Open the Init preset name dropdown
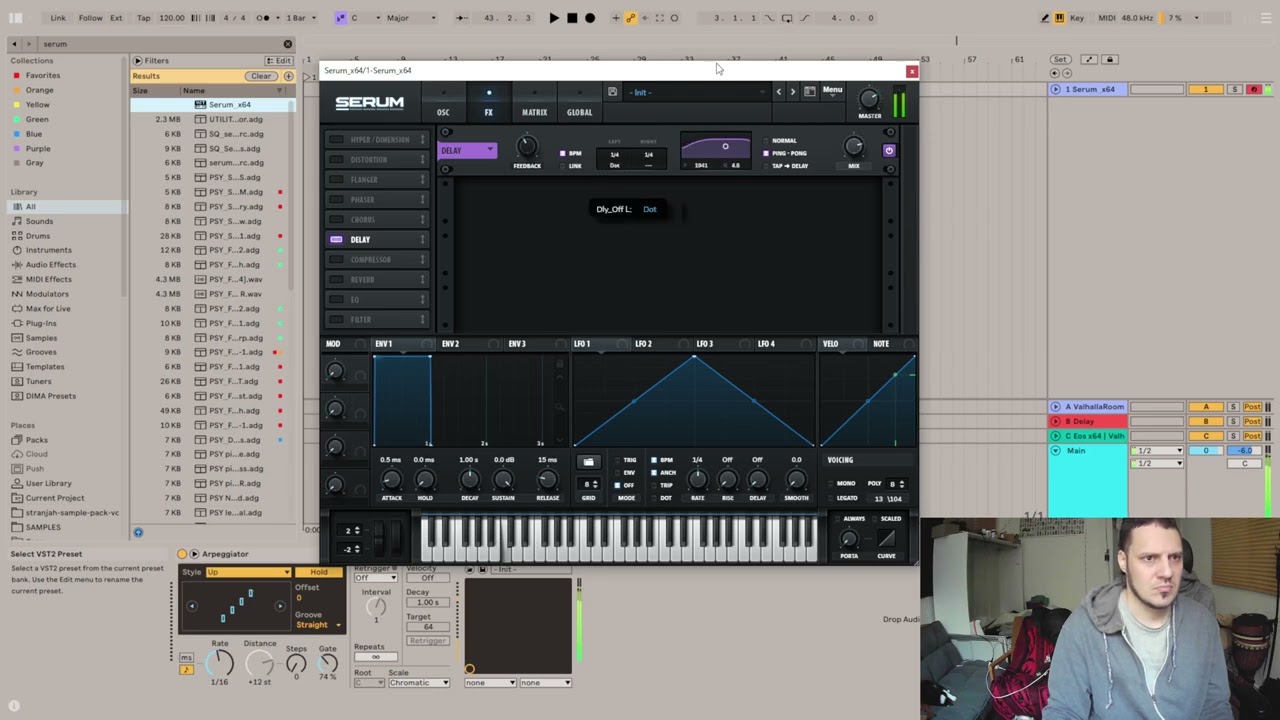This screenshot has width=1280, height=720. coord(696,92)
